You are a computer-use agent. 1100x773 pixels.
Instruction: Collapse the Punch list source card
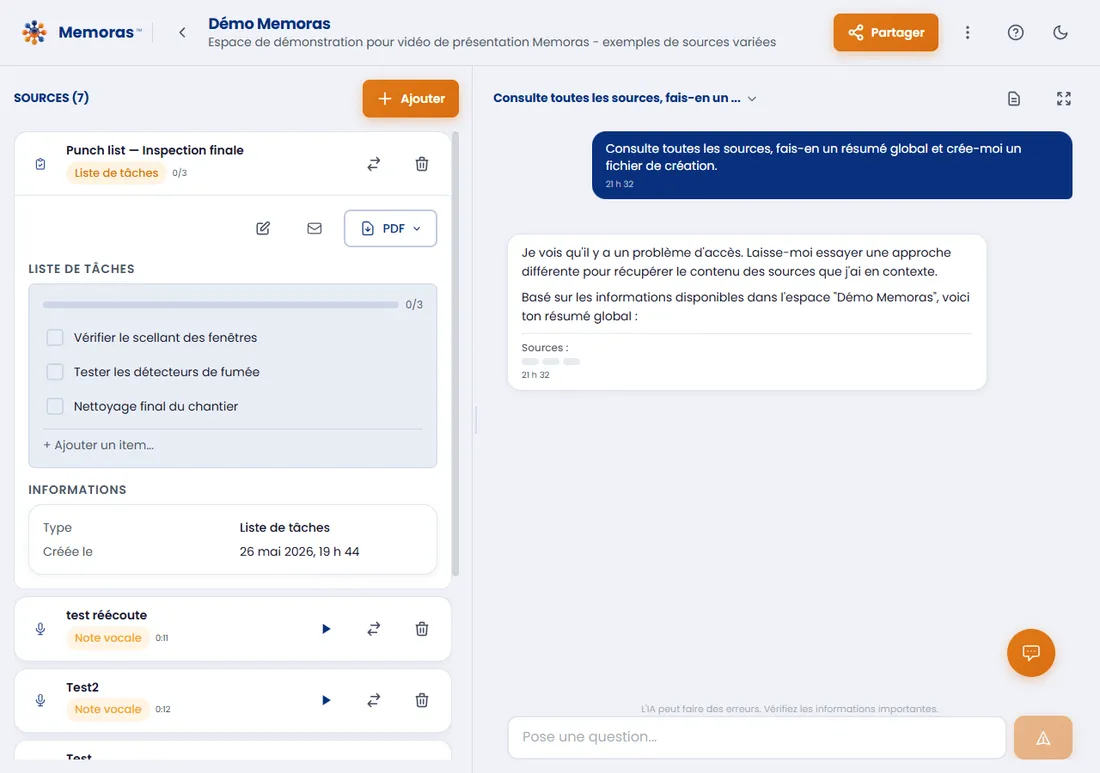(x=232, y=163)
